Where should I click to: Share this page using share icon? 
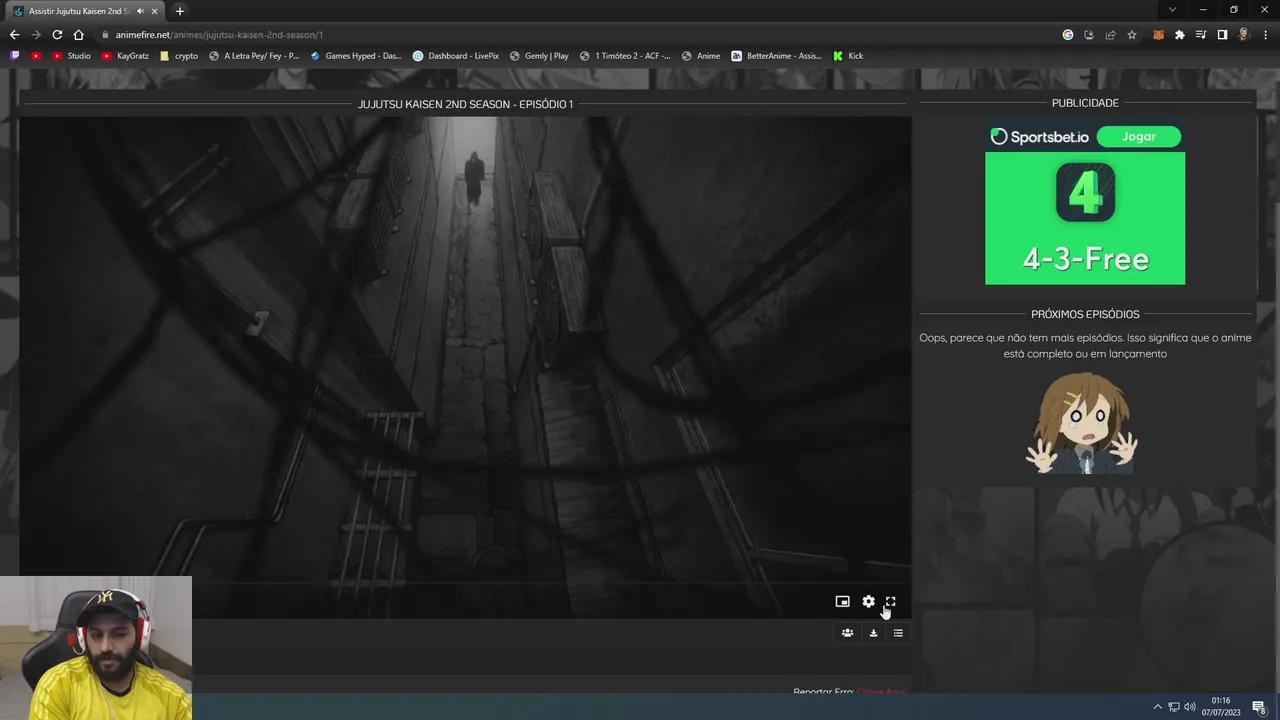pos(1110,35)
